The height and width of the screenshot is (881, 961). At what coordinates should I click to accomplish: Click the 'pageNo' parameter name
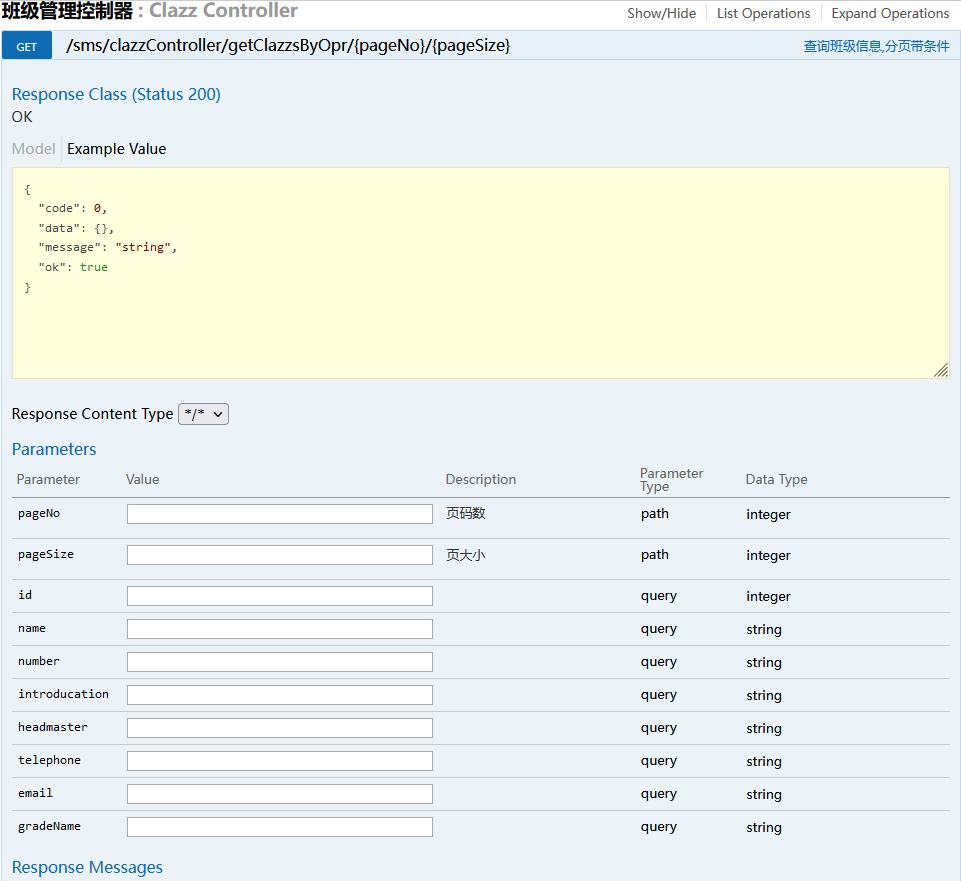tap(39, 513)
